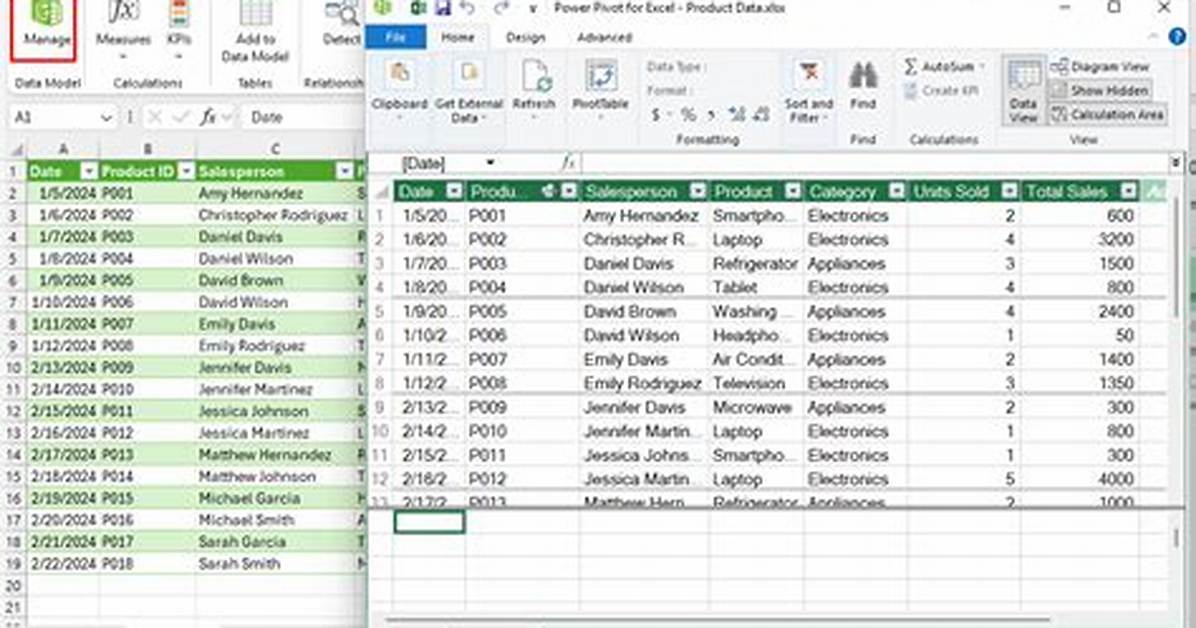Viewport: 1196px width, 628px height.
Task: Click horizontal scrollbar in Power Pivot
Action: pyautogui.click(x=719, y=621)
